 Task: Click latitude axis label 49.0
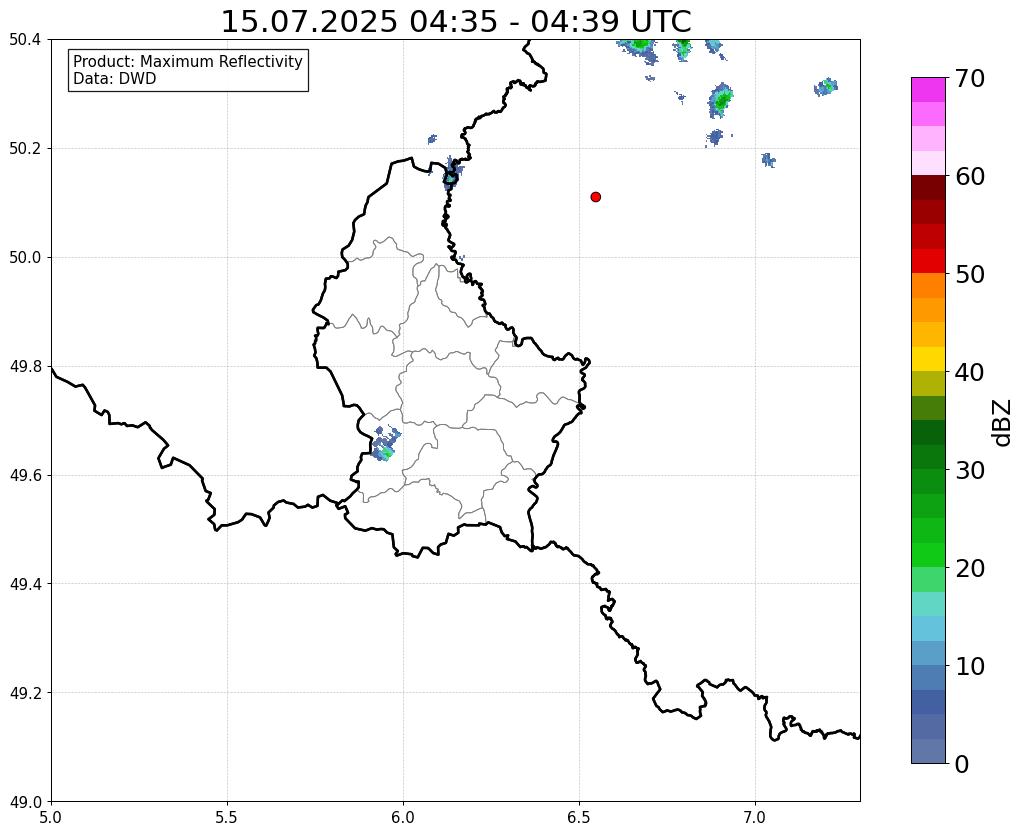click(25, 802)
